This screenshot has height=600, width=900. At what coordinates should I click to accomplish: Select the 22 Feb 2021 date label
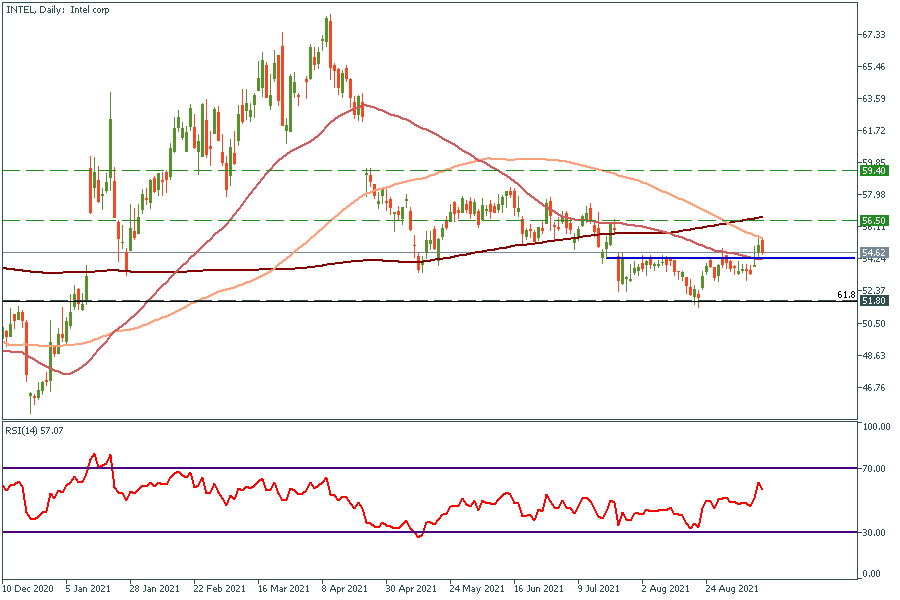[x=217, y=589]
